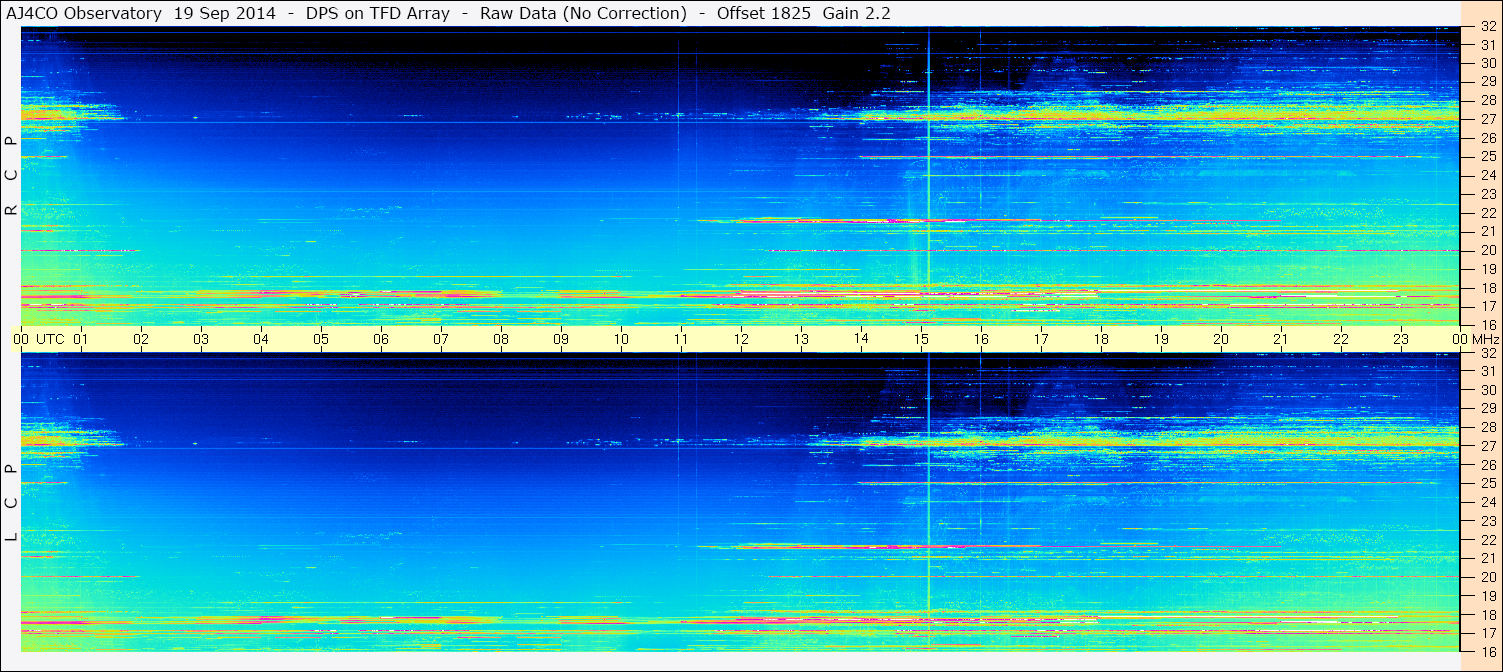Image resolution: width=1503 pixels, height=672 pixels.
Task: Click the 32 MHz label on the LCP scale
Action: pos(1488,353)
